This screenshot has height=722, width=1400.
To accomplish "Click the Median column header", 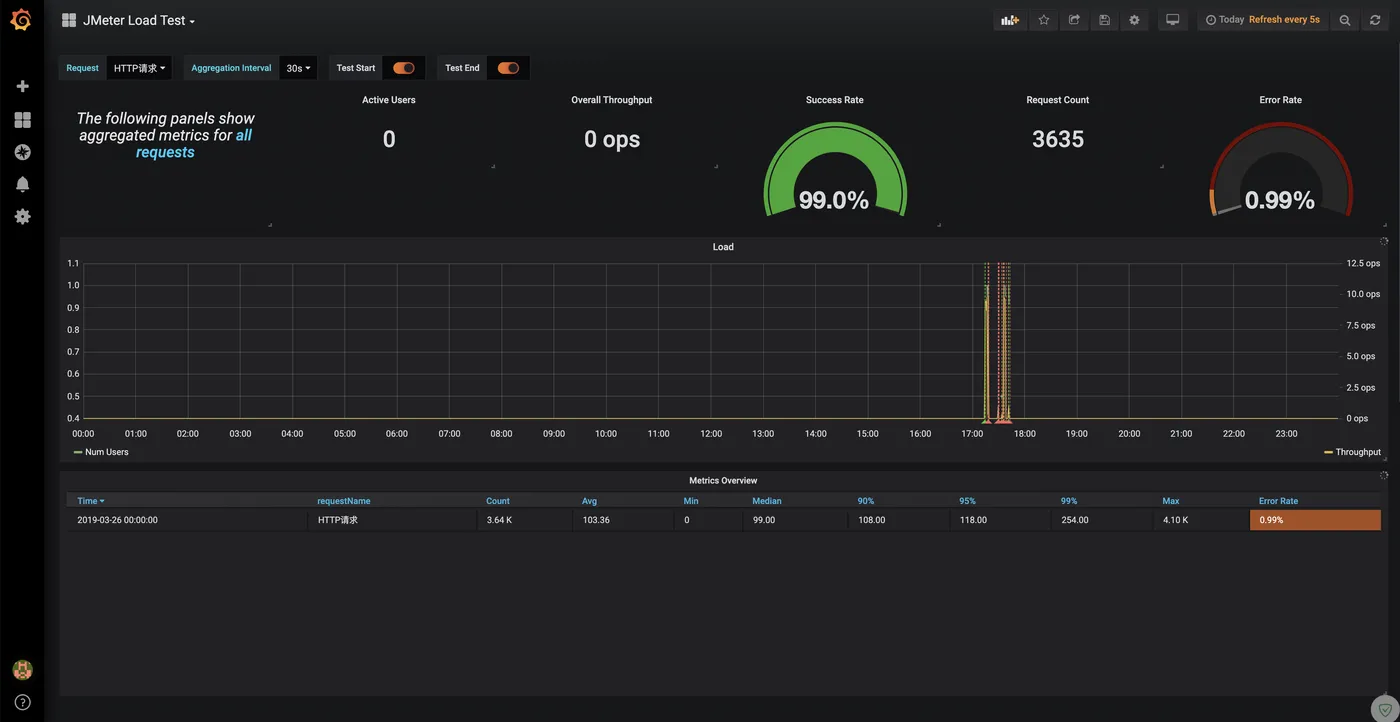I will point(767,501).
